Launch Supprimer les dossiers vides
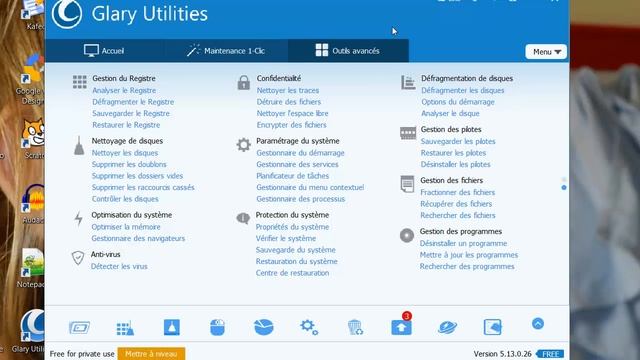 click(x=137, y=176)
